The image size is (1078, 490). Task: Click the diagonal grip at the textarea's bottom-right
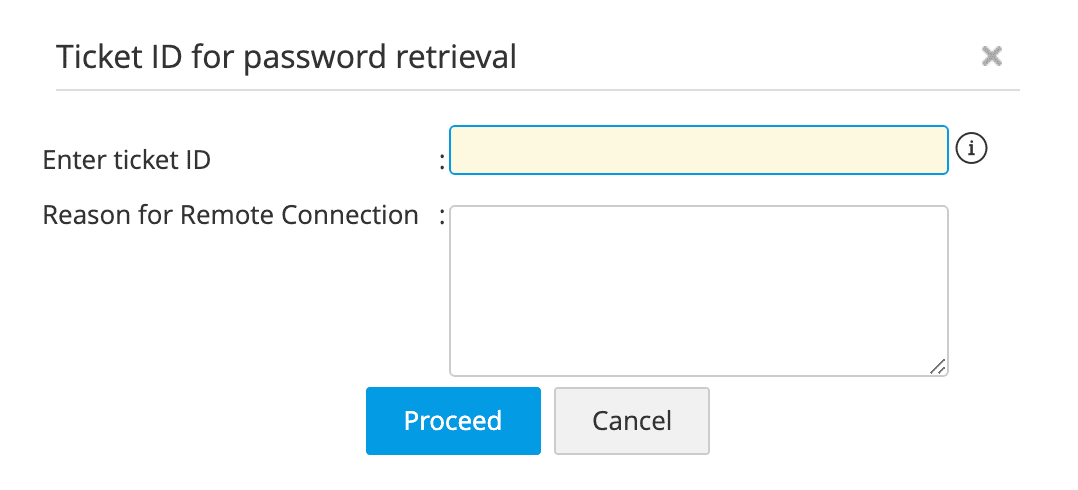[x=938, y=367]
